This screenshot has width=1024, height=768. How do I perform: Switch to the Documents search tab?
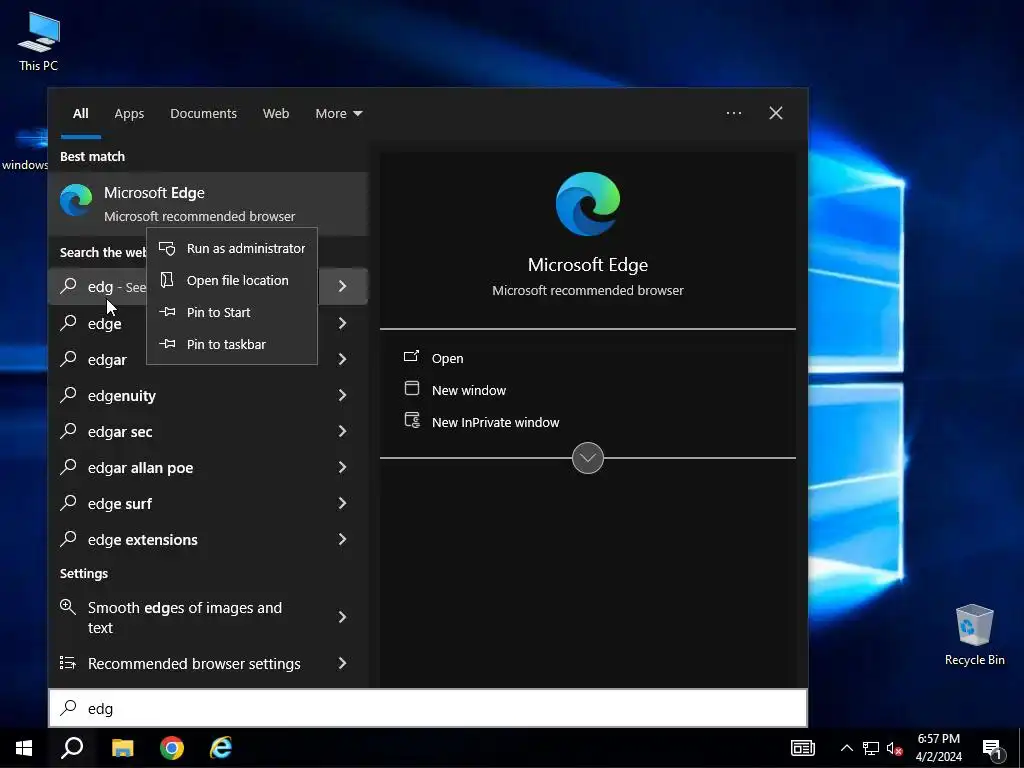(203, 114)
